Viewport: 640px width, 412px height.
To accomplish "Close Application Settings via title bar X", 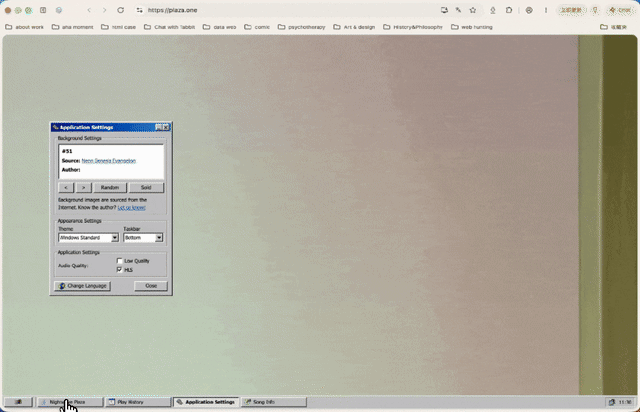I will click(x=166, y=127).
